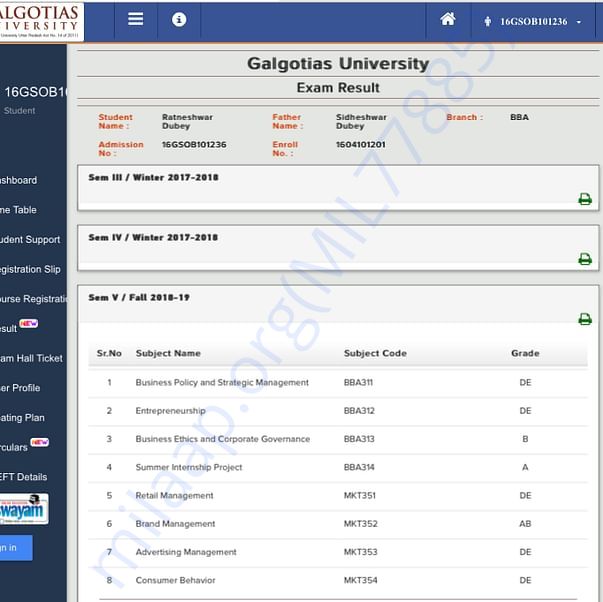Click the Swayam banner image
603x602 pixels.
pos(24,509)
